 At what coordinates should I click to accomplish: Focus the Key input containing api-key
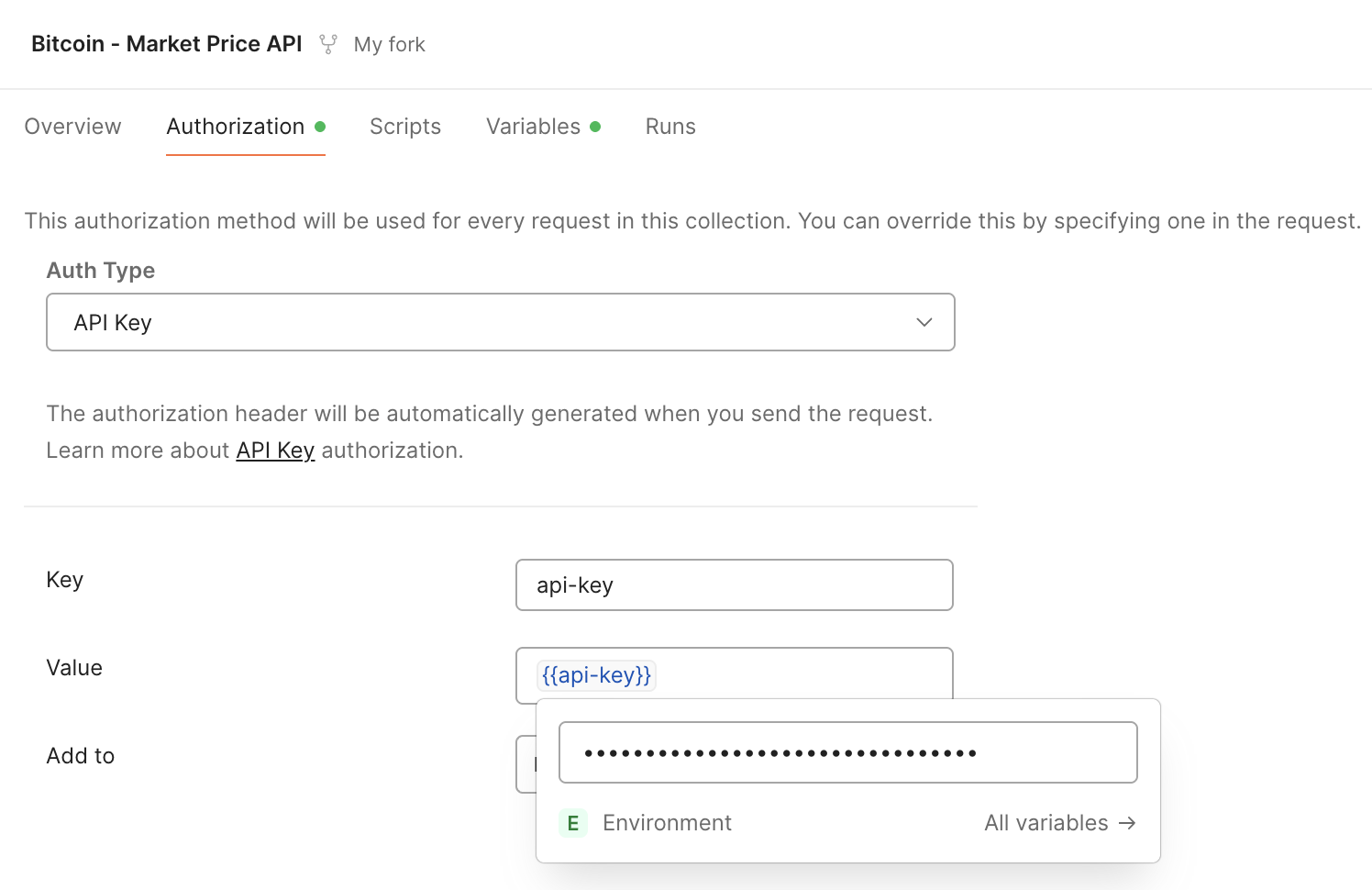pyautogui.click(x=735, y=584)
